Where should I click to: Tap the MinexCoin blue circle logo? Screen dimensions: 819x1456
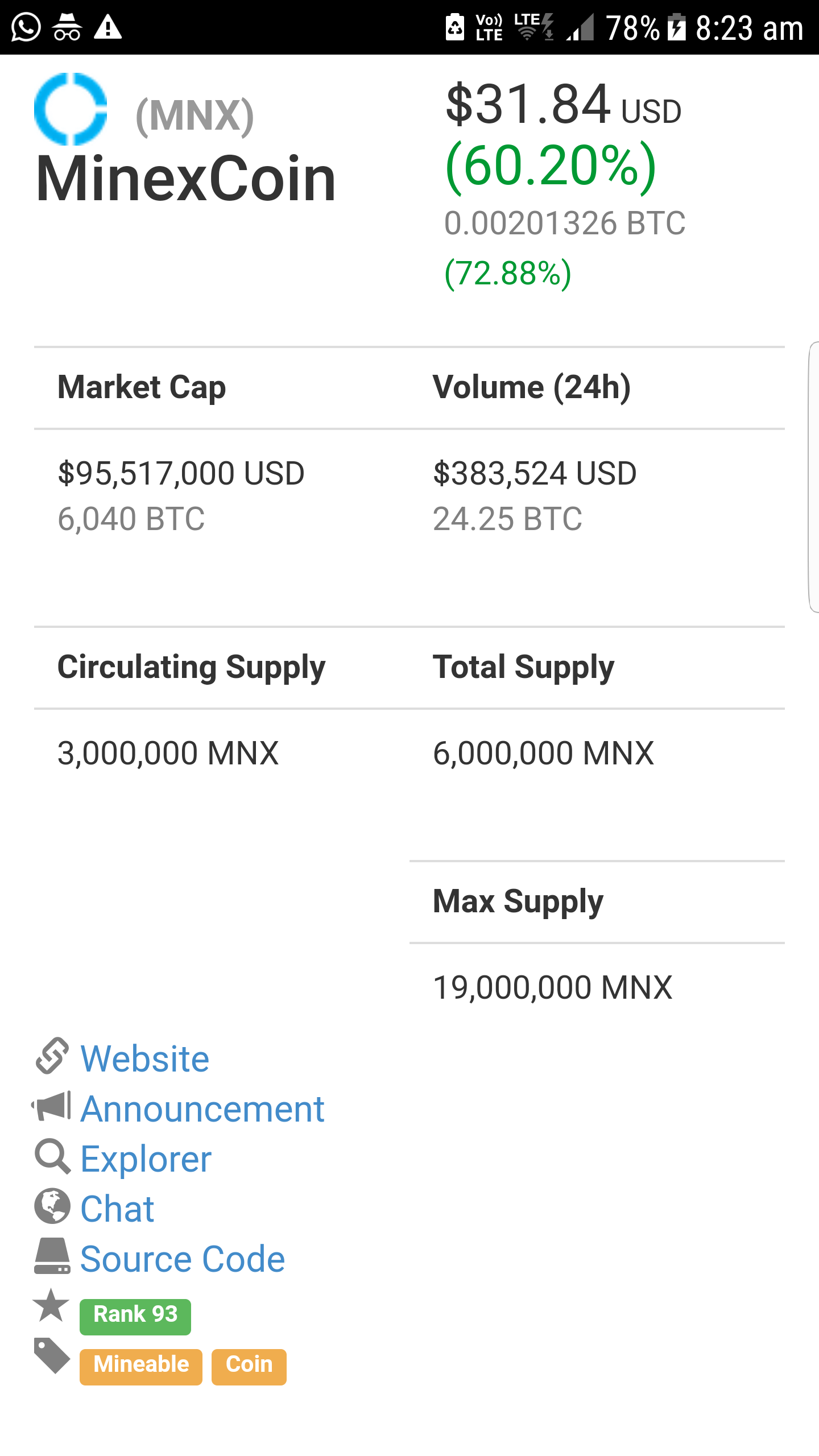tap(71, 109)
